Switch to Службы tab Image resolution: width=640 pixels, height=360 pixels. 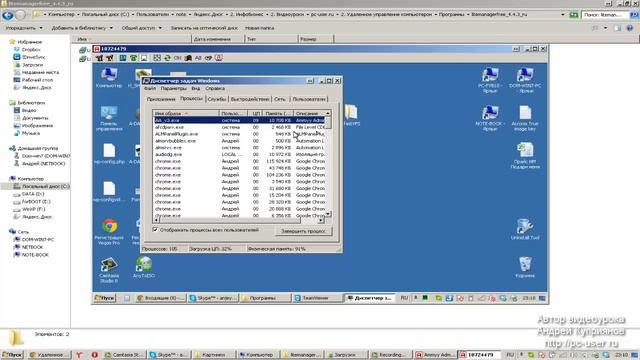tap(217, 99)
